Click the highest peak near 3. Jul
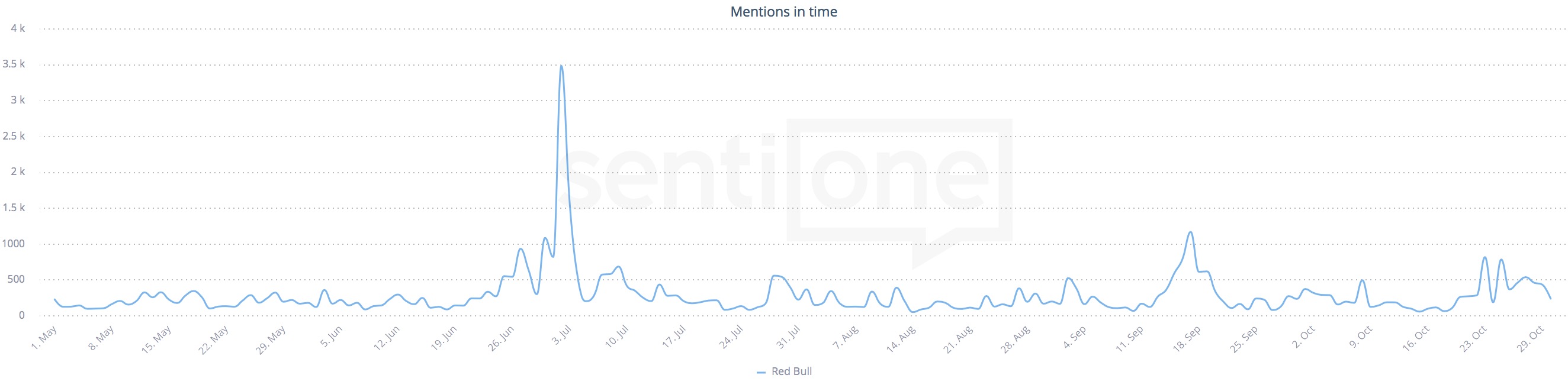This screenshot has height=388, width=1568. click(561, 66)
